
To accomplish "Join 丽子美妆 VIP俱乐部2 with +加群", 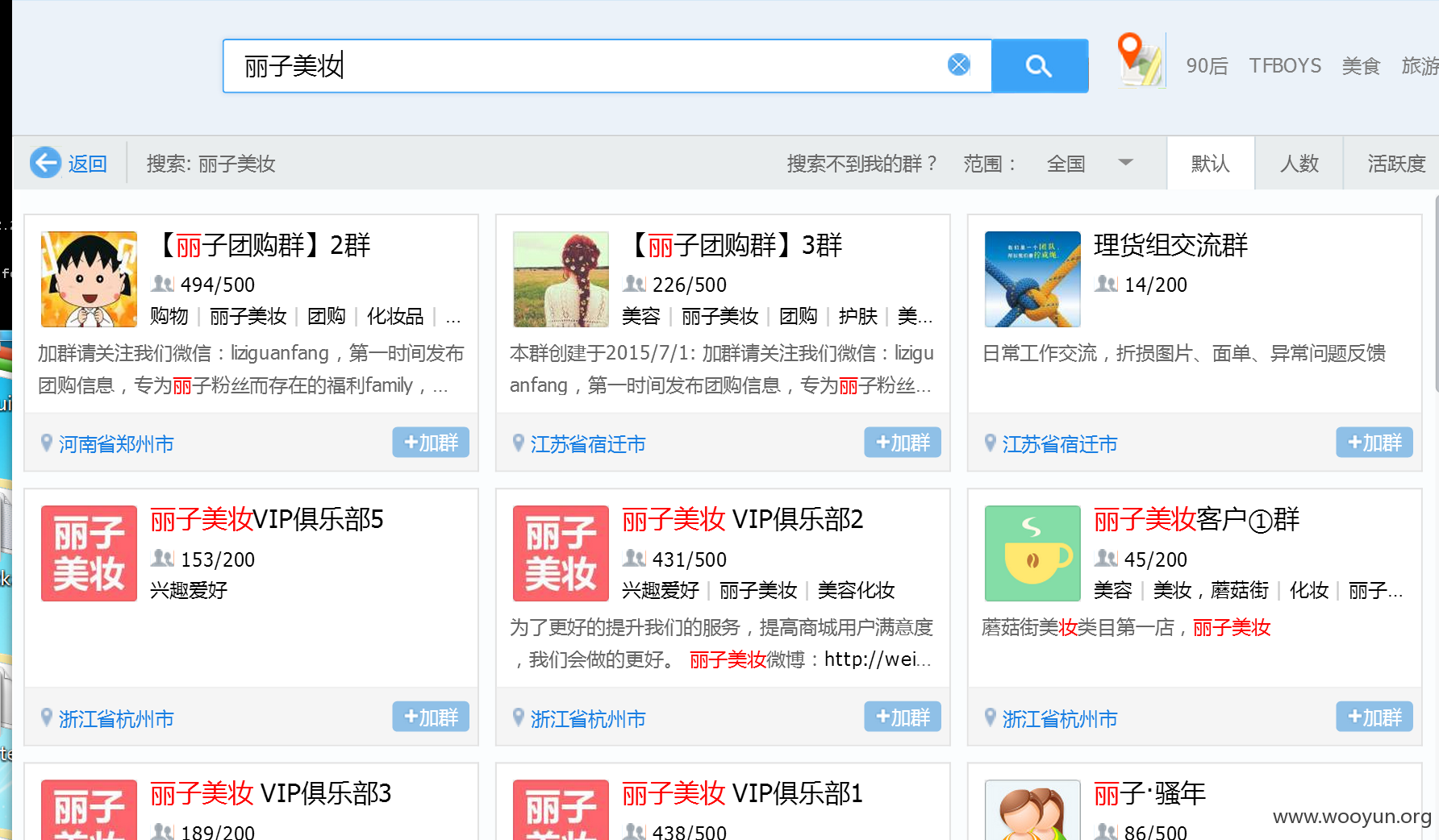I will (x=903, y=716).
